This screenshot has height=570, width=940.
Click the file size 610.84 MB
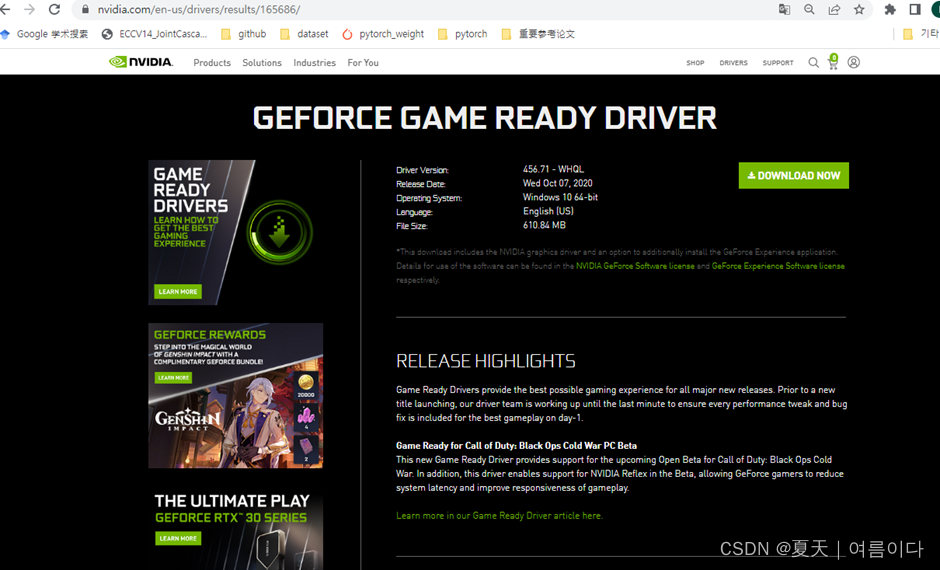544,225
